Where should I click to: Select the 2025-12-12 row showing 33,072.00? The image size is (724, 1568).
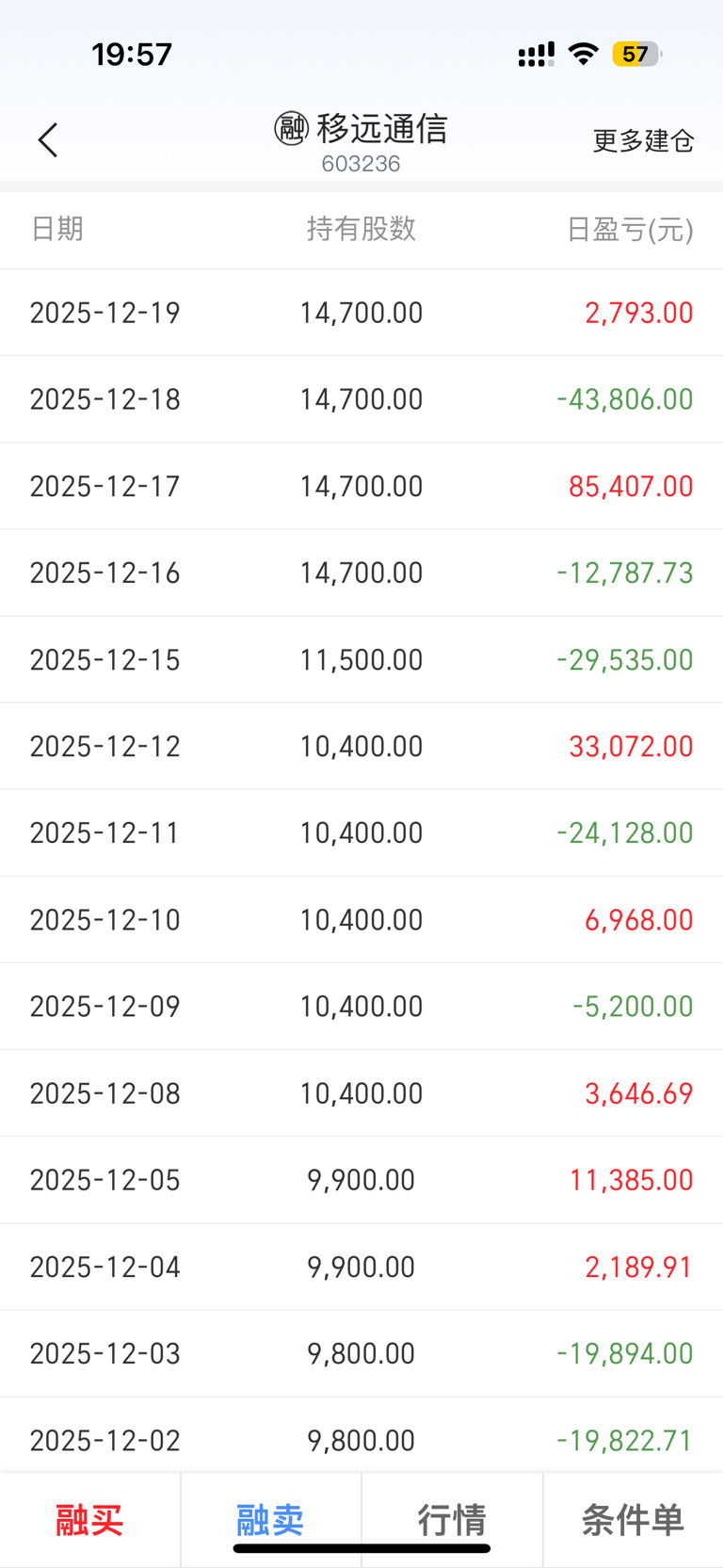362,746
